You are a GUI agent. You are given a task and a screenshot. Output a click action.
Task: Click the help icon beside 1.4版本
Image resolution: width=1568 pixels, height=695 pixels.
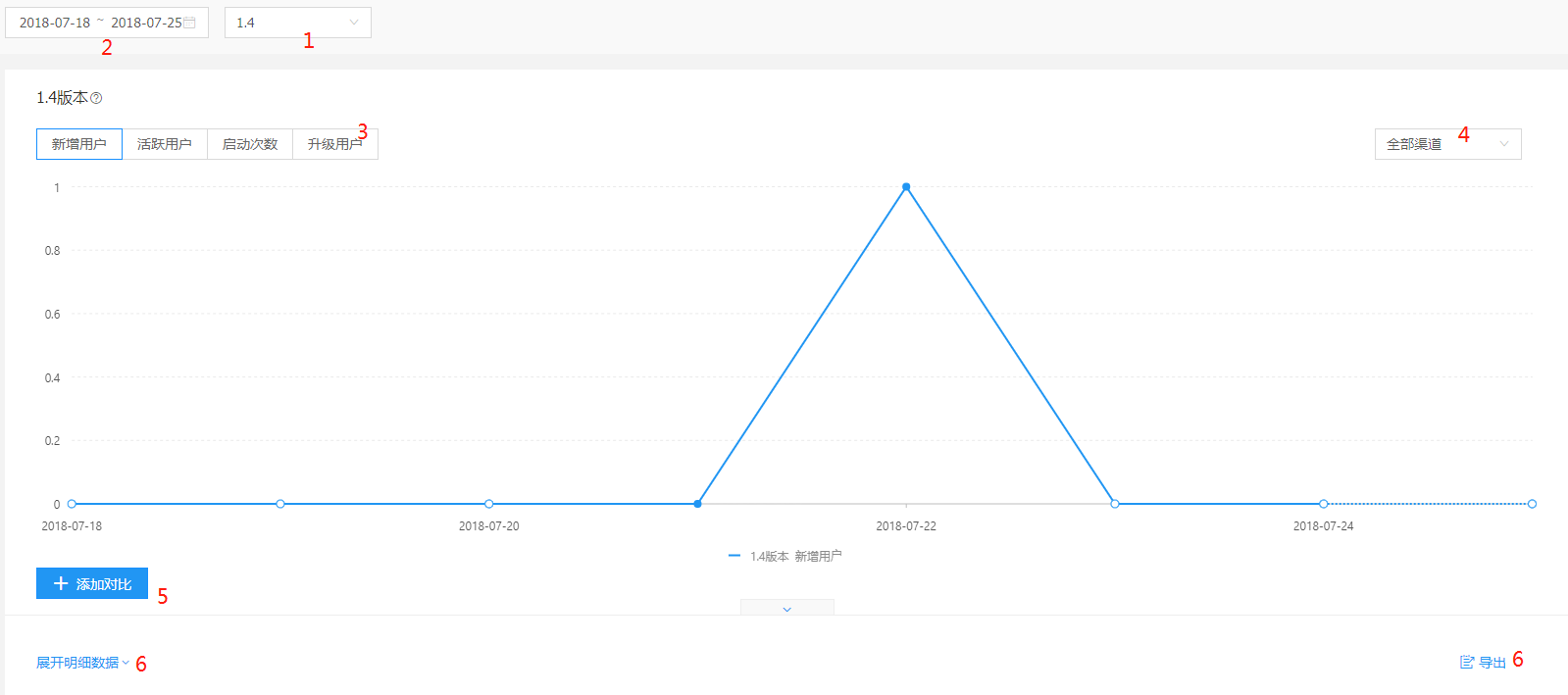click(x=96, y=98)
